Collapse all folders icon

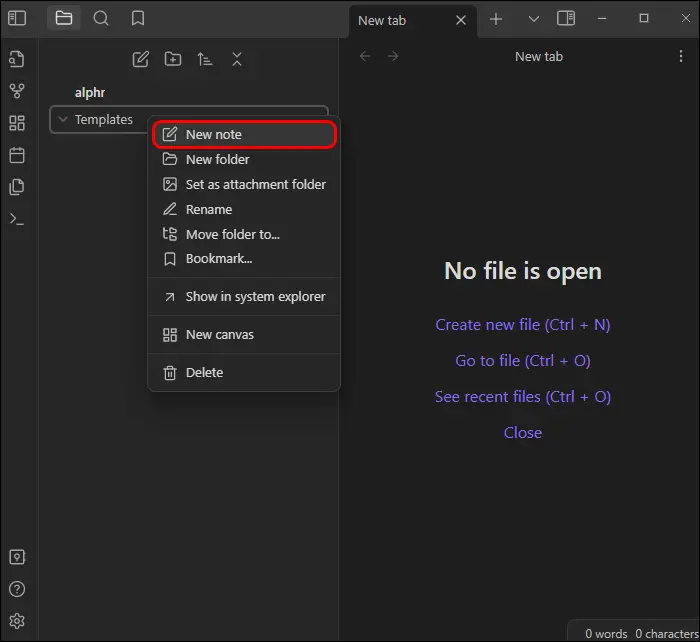point(237,59)
